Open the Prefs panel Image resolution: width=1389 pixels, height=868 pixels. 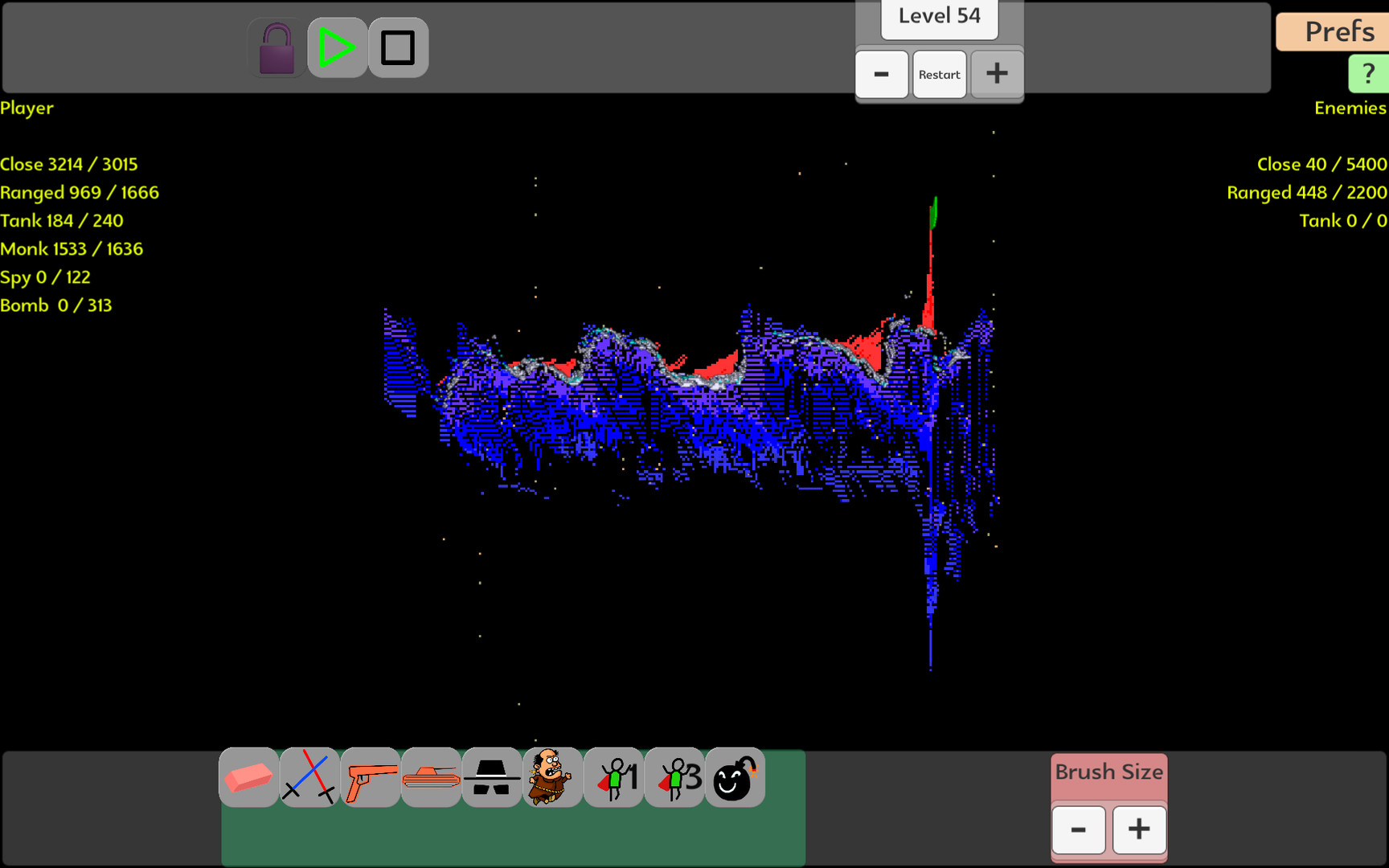pyautogui.click(x=1333, y=31)
